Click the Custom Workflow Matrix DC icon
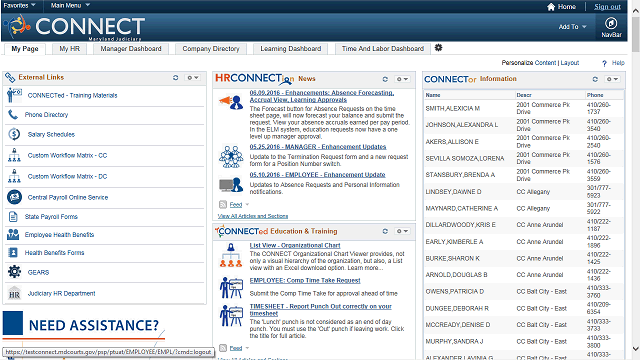Image resolution: width=640 pixels, height=360 pixels. 14,176
